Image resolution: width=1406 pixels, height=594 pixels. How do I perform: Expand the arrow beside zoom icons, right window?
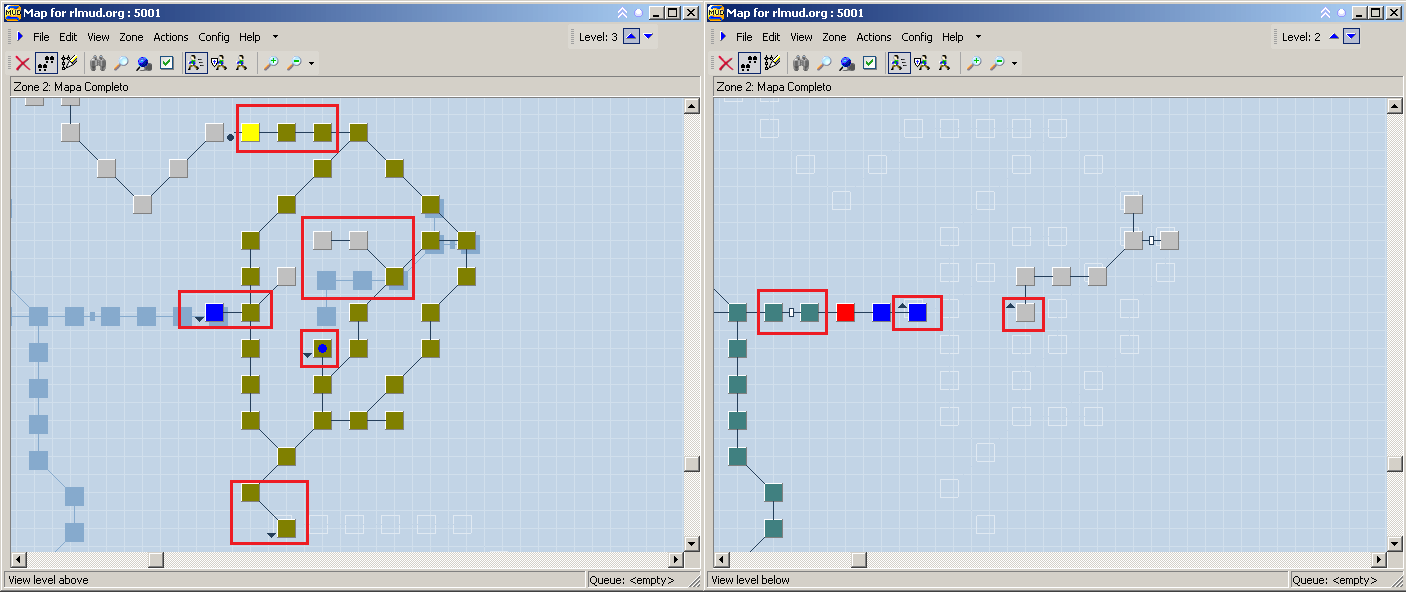1015,64
